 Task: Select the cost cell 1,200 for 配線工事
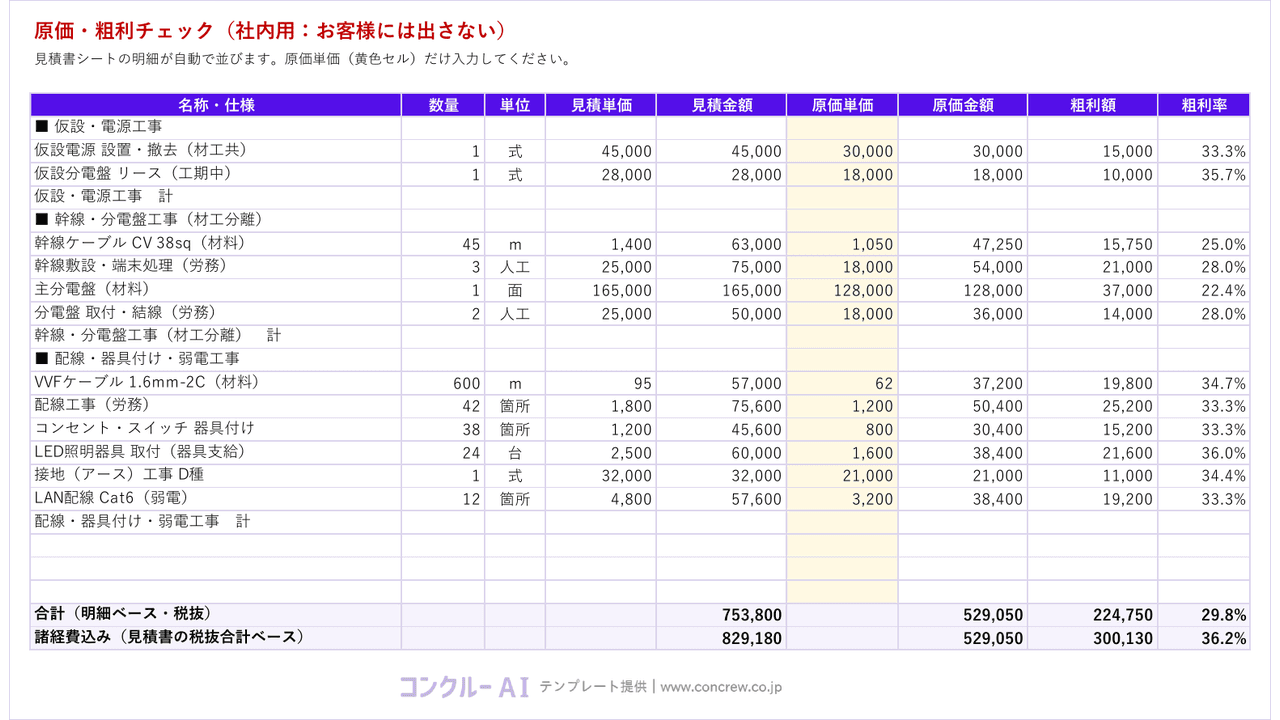coord(842,407)
